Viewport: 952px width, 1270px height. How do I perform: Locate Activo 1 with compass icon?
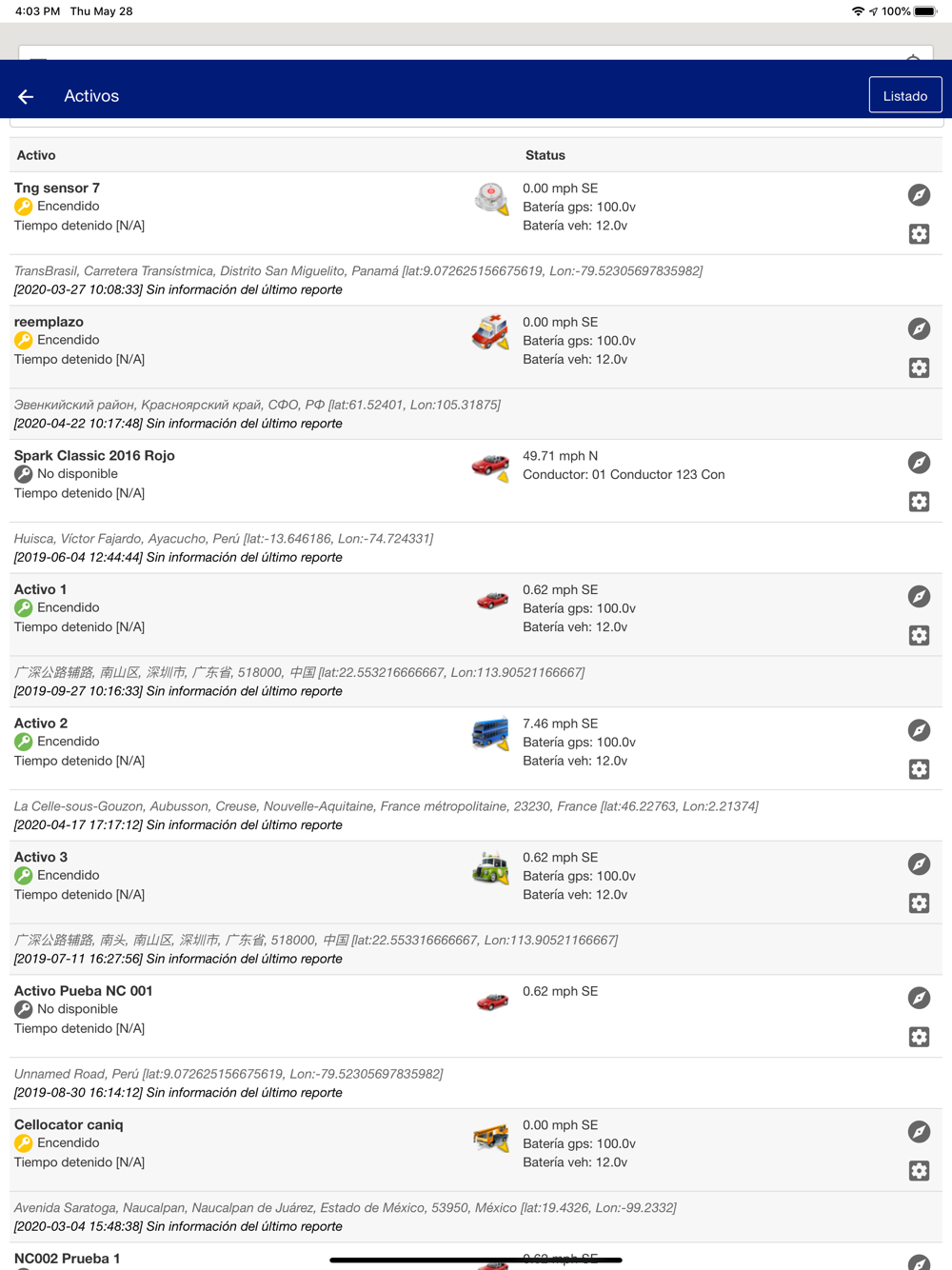pos(919,597)
